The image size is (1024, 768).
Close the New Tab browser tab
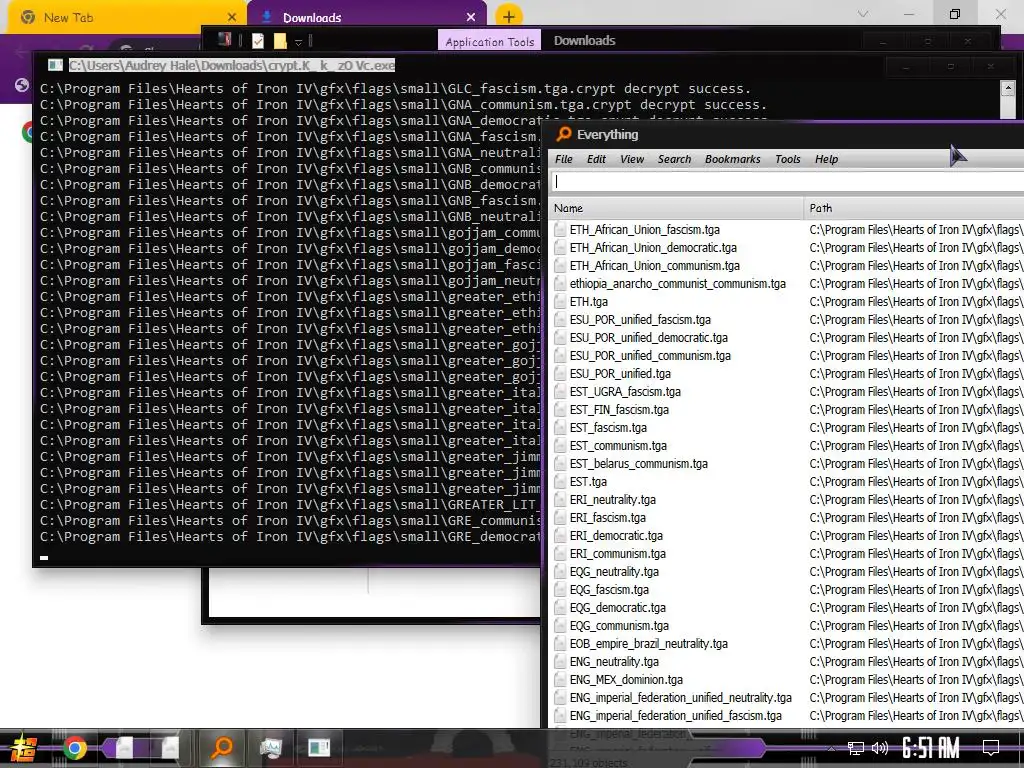click(x=232, y=18)
